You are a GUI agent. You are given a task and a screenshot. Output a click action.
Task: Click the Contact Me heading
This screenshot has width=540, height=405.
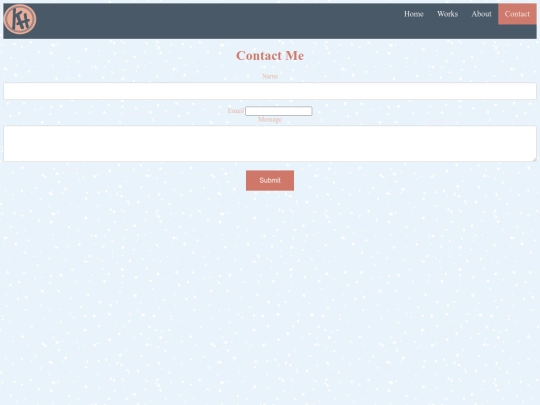click(270, 56)
